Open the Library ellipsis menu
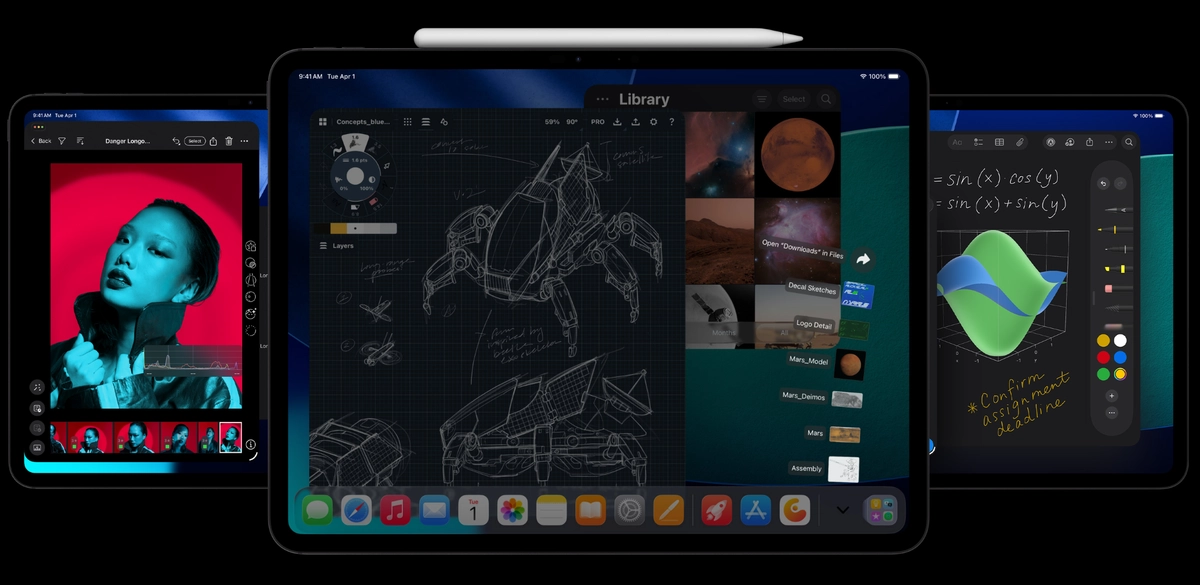1200x585 pixels. [602, 98]
